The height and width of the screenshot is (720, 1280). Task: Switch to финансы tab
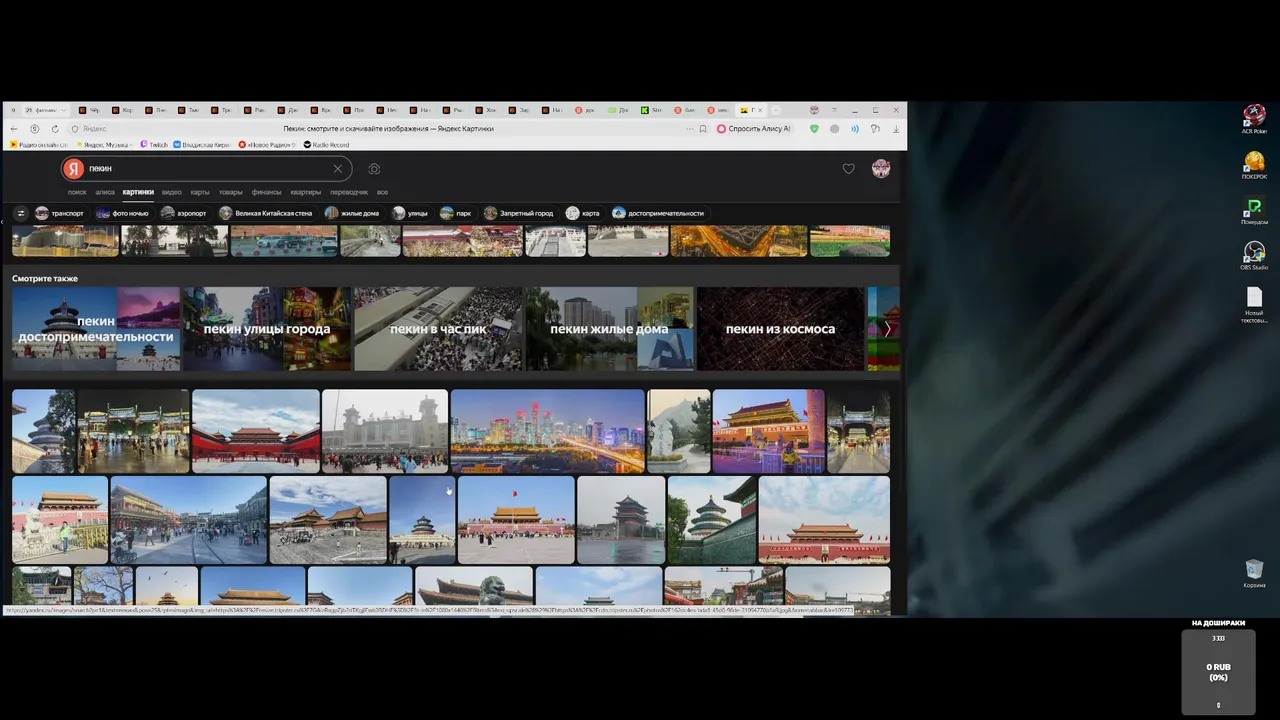[x=267, y=192]
